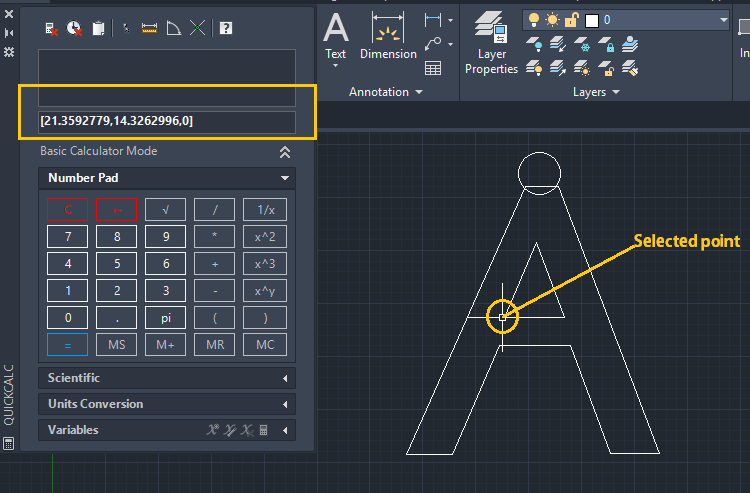Select the intersection of two lines tool
The width and height of the screenshot is (750, 493).
(x=197, y=28)
